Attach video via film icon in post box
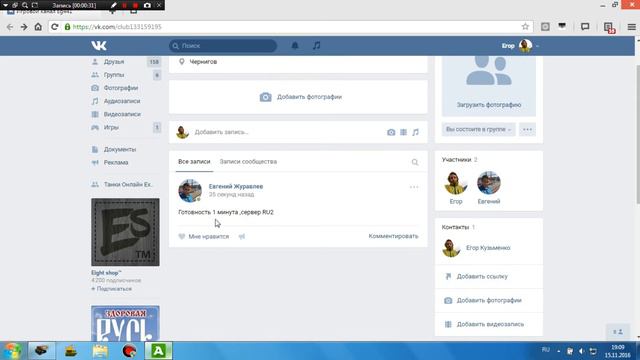 coord(403,132)
